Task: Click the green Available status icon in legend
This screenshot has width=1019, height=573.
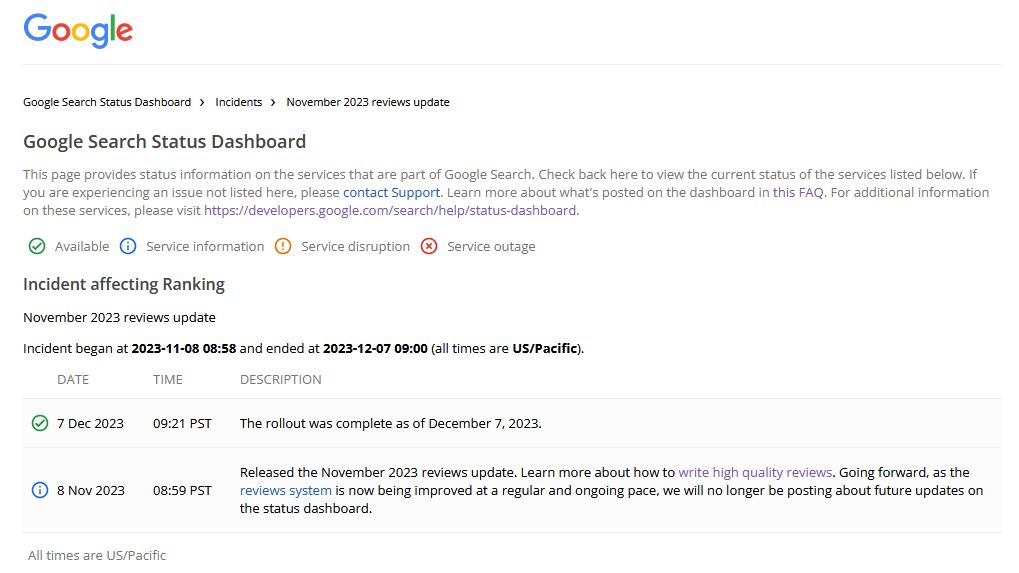Action: pos(37,246)
